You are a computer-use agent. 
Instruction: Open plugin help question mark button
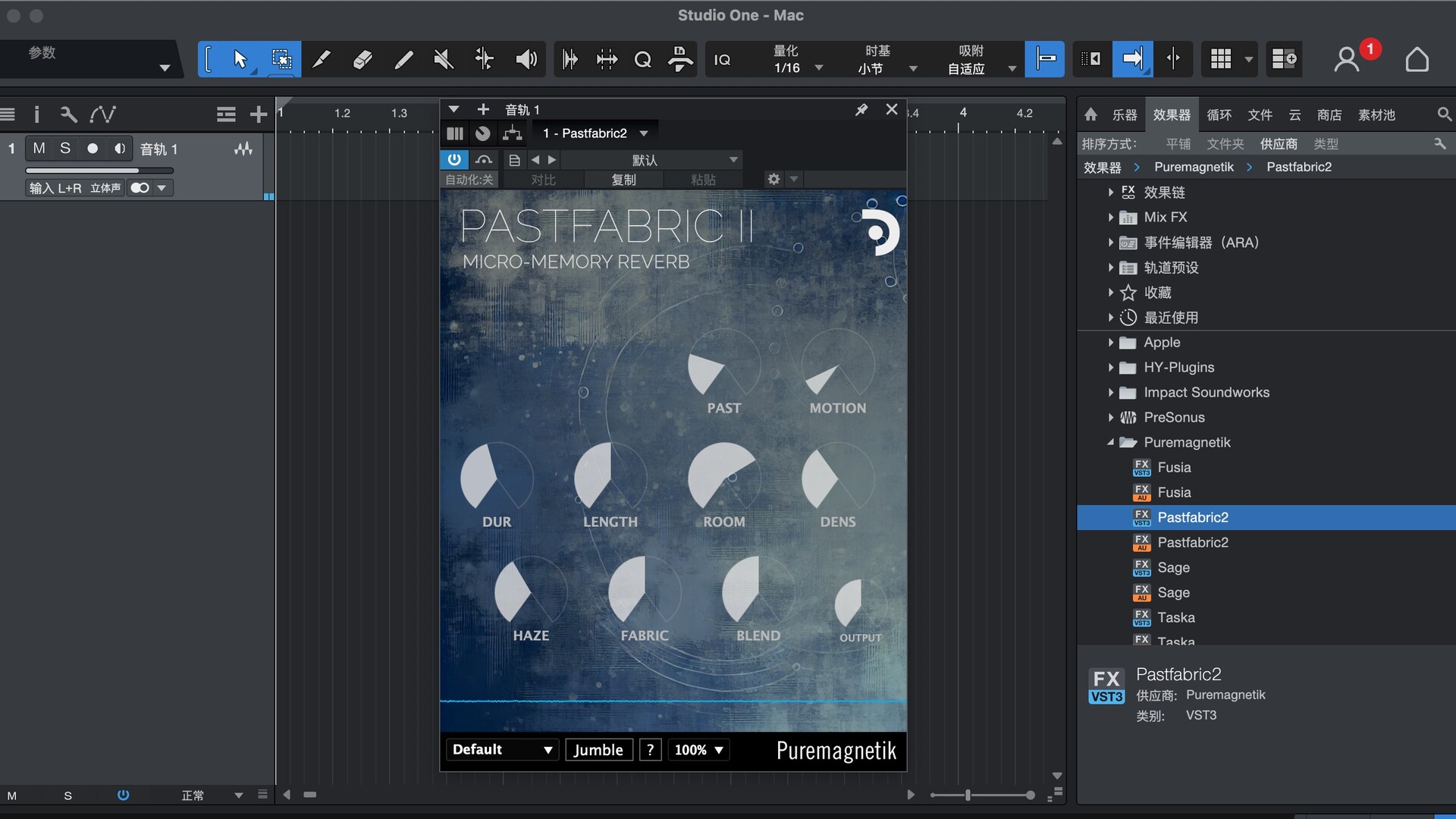(650, 750)
